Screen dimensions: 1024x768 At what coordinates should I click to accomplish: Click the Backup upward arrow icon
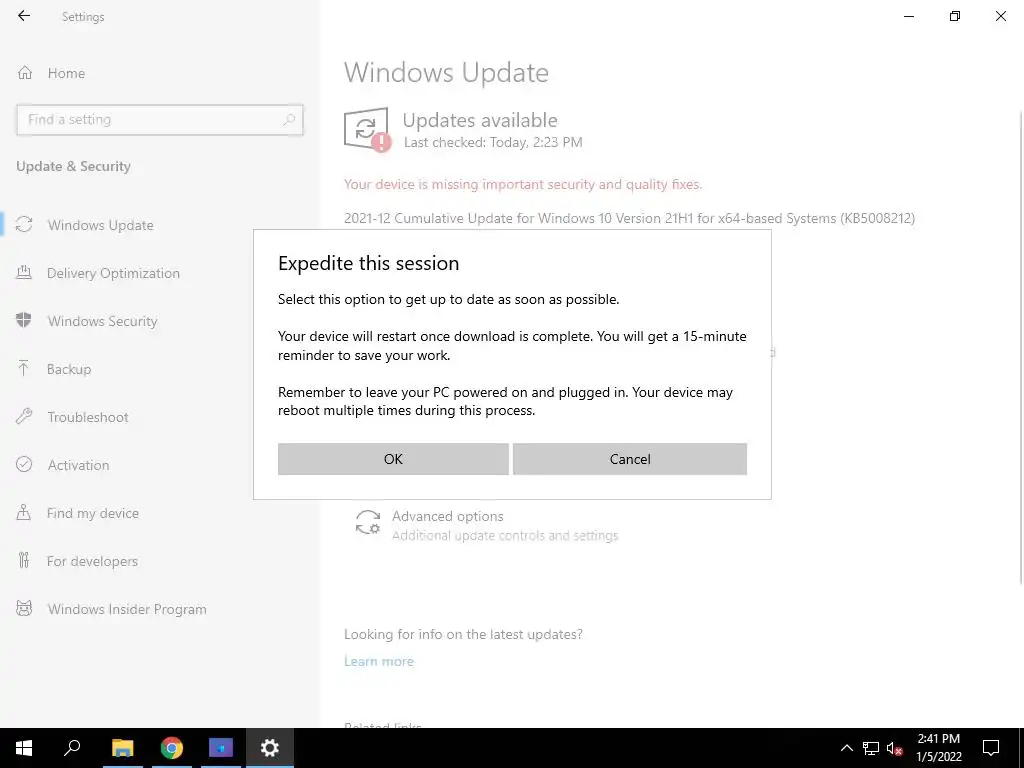(x=24, y=368)
